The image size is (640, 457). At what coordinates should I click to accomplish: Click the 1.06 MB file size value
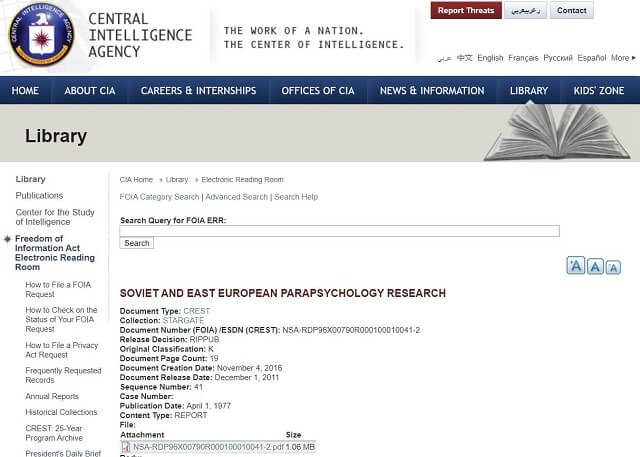(300, 447)
